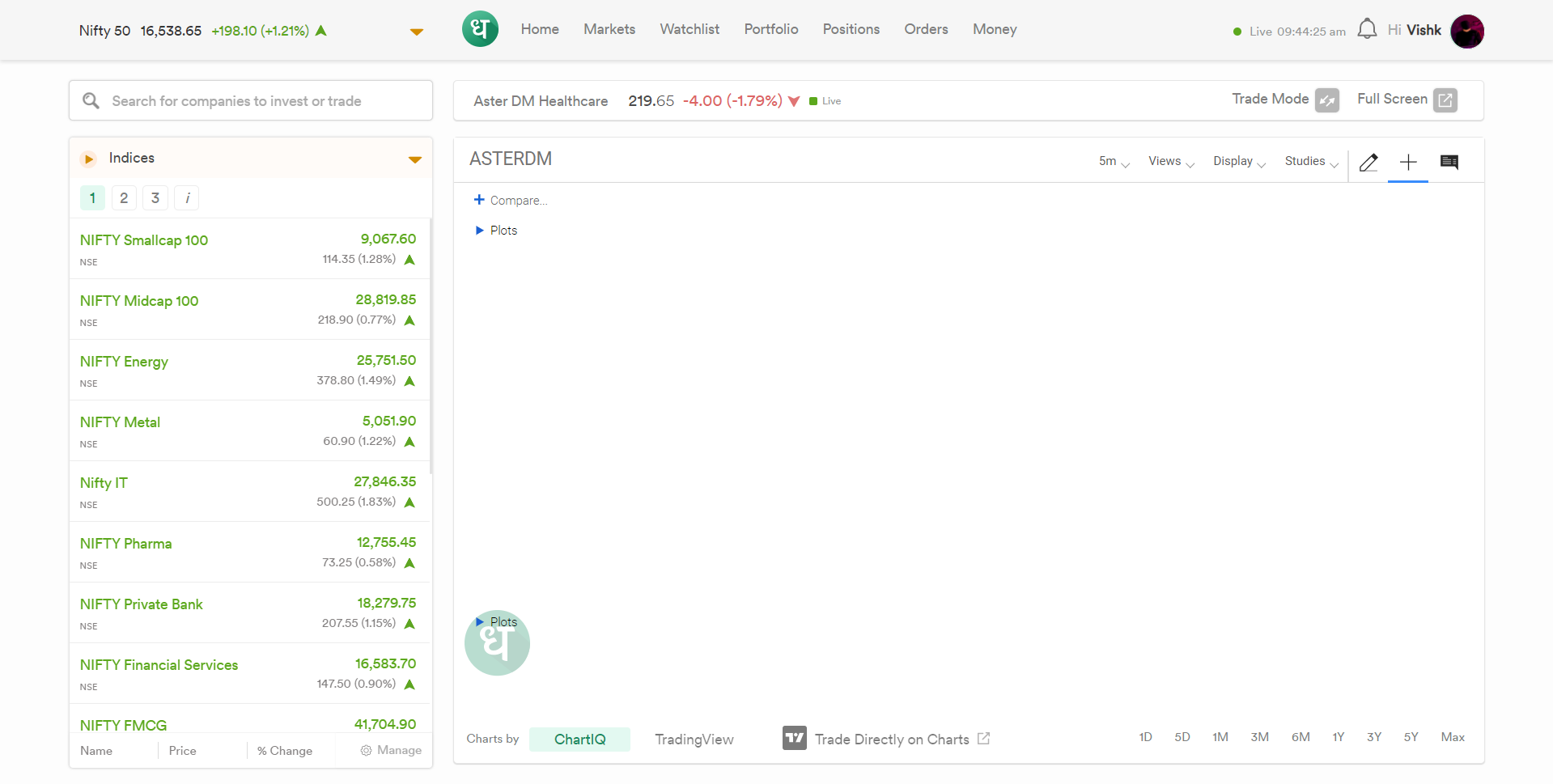Open external link icon after Trade Directly on Charts

983,739
